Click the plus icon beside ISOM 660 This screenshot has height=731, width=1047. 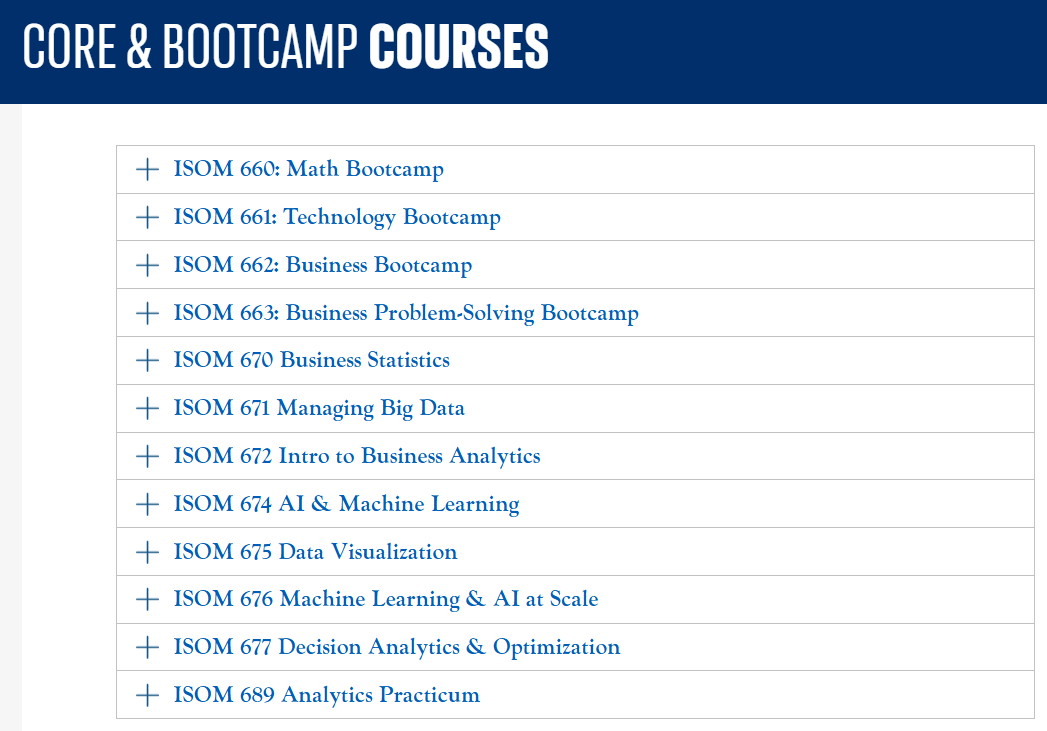[x=147, y=169]
